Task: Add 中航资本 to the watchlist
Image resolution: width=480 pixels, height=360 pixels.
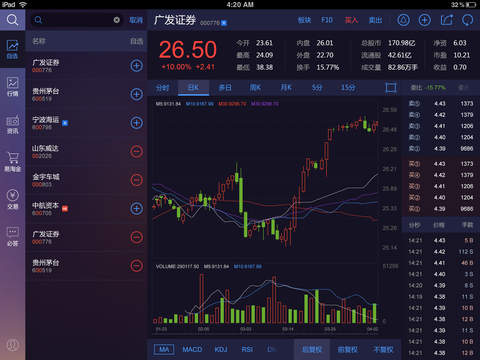Action: coord(136,209)
